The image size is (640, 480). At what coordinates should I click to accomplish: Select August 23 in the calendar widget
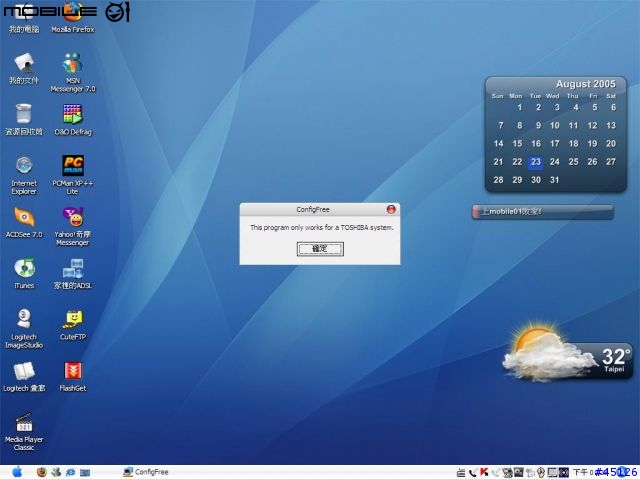(536, 162)
